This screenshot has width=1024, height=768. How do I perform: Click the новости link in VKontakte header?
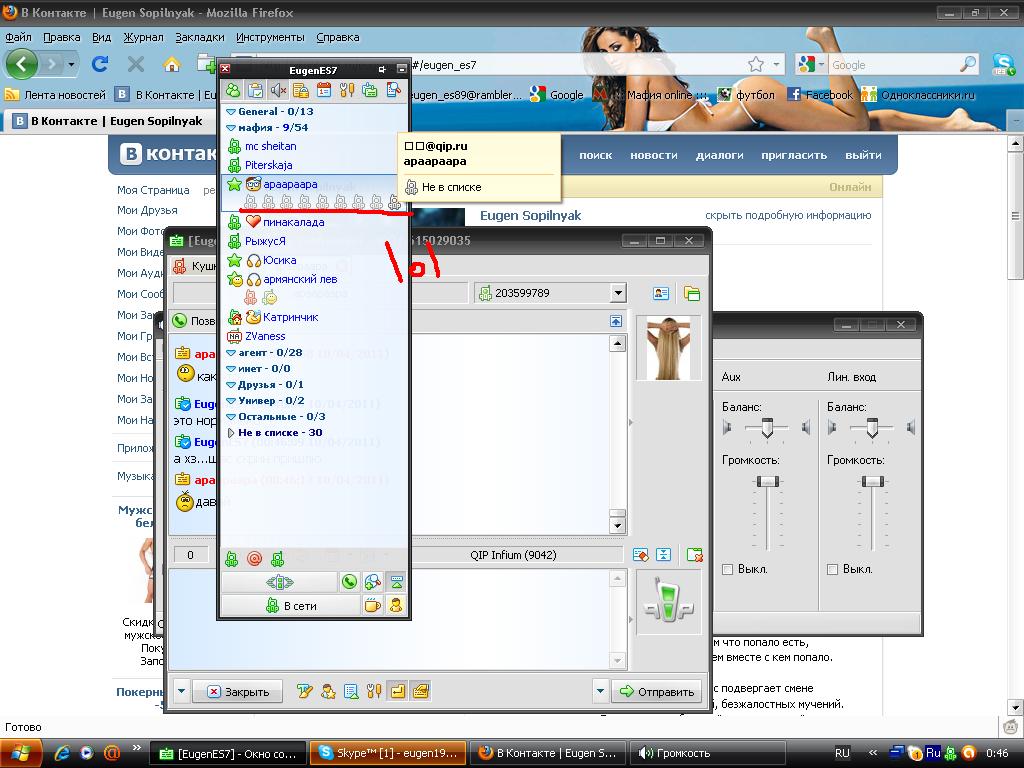click(654, 155)
